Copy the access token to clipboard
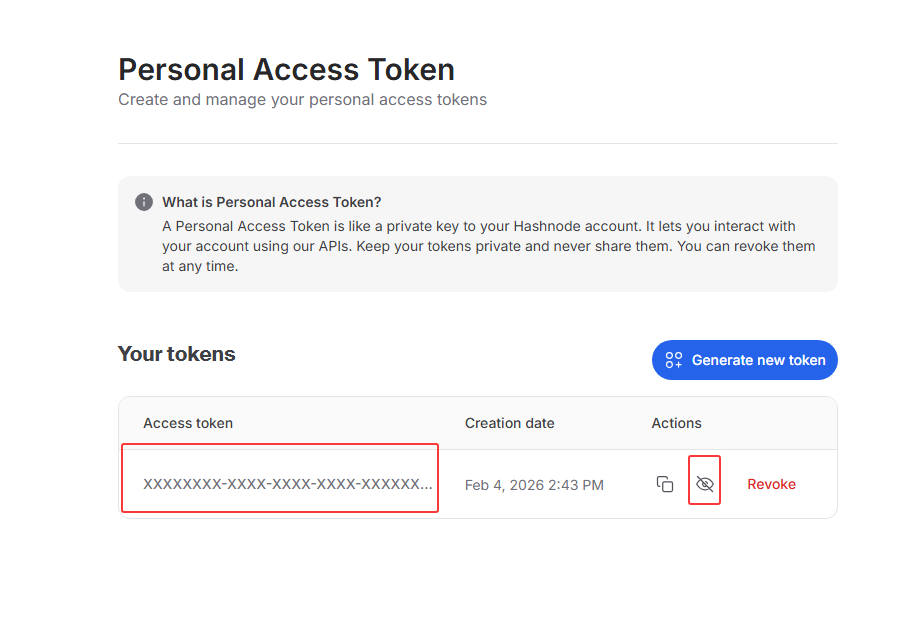 (x=665, y=484)
